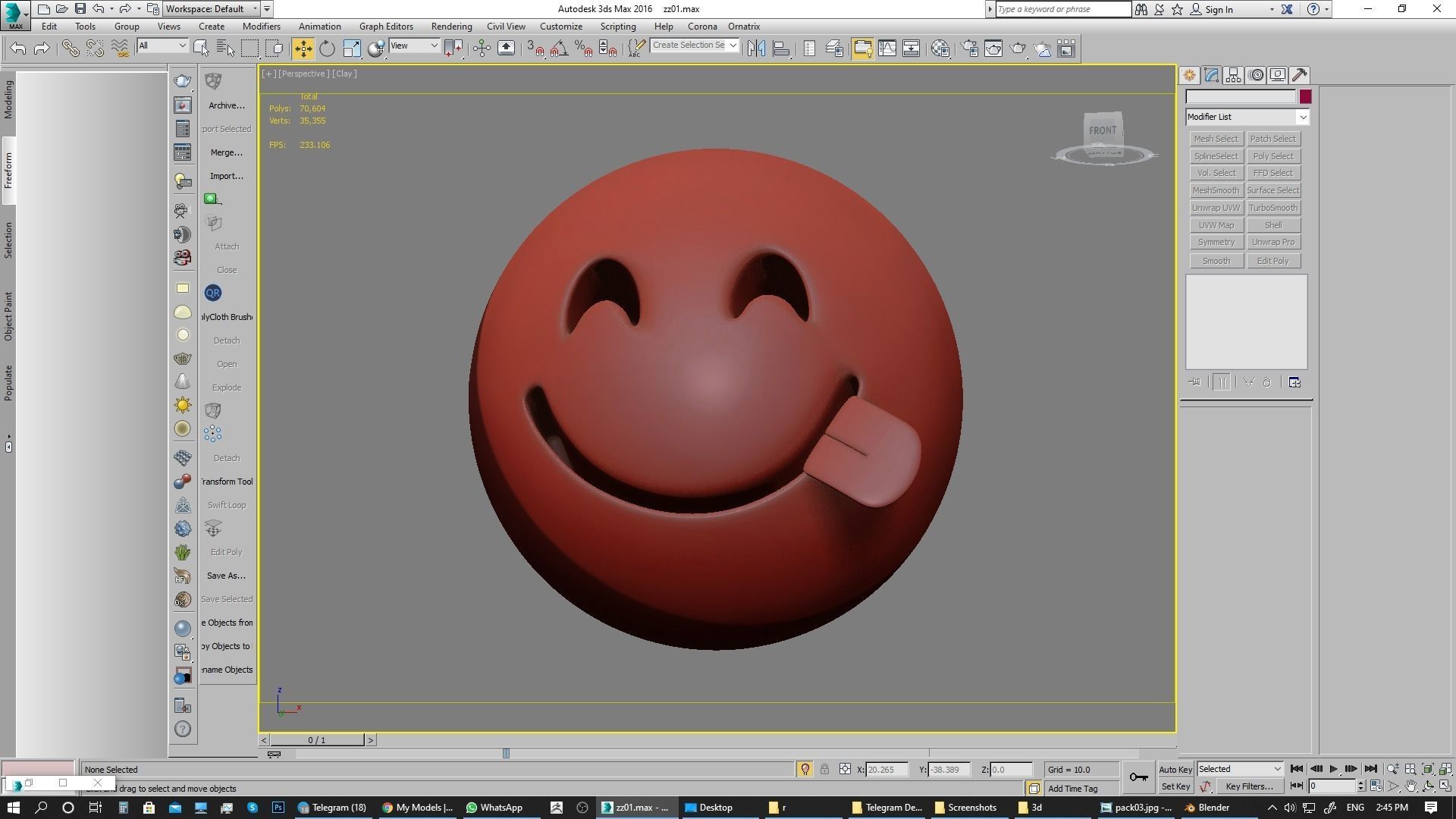The image size is (1456, 819).
Task: Select the Scale tool
Action: 352,49
